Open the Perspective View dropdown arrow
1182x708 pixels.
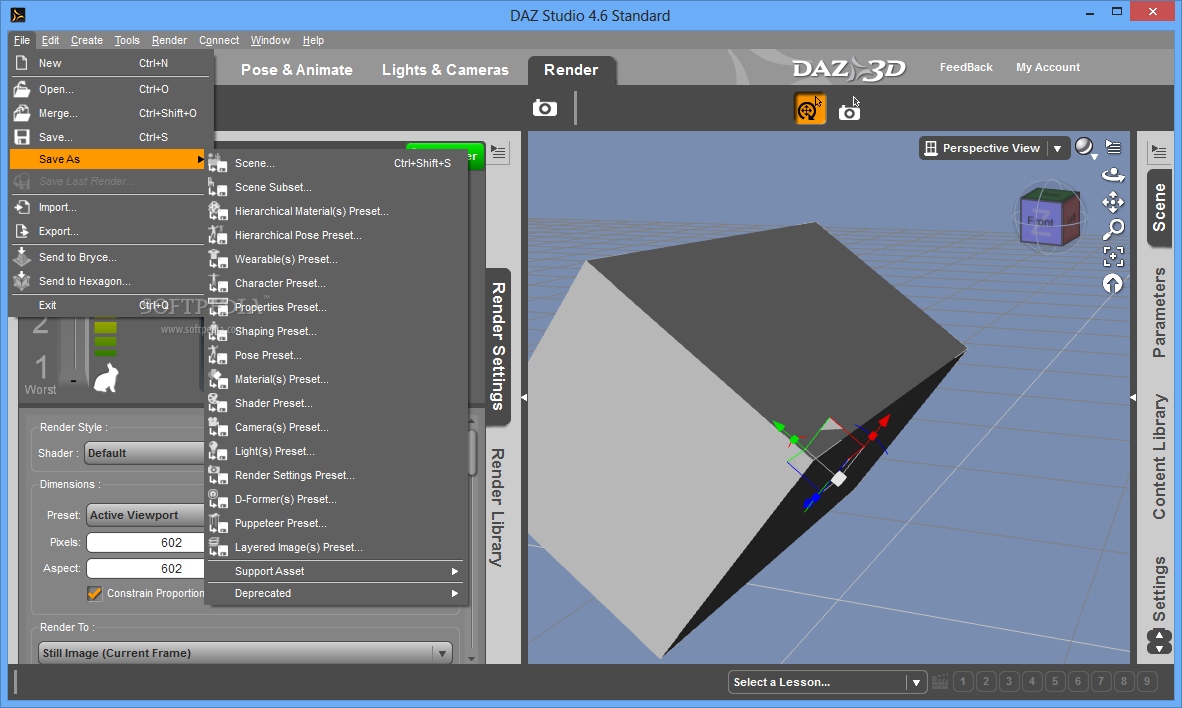(x=1058, y=149)
